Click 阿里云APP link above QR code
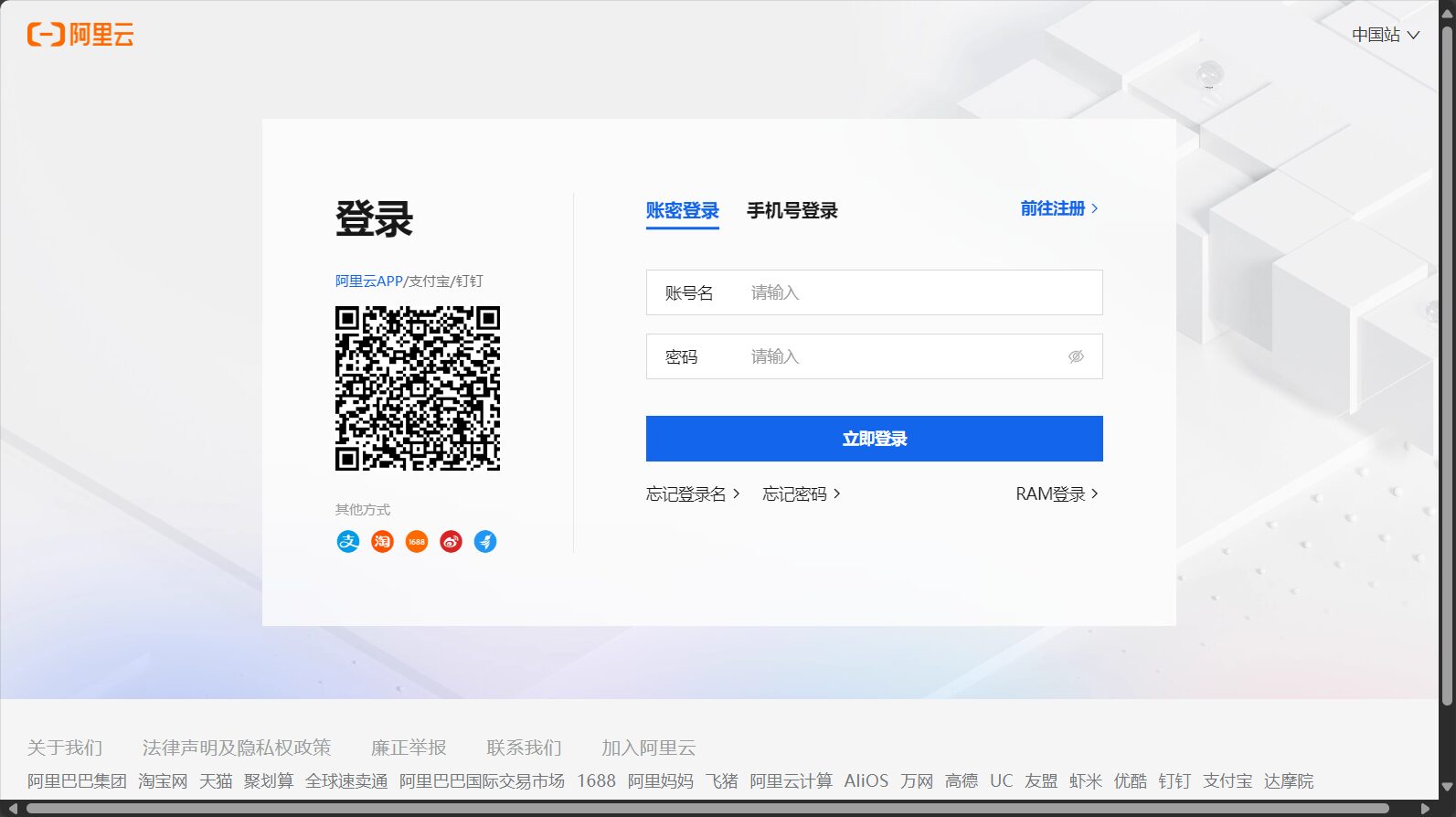 click(369, 281)
